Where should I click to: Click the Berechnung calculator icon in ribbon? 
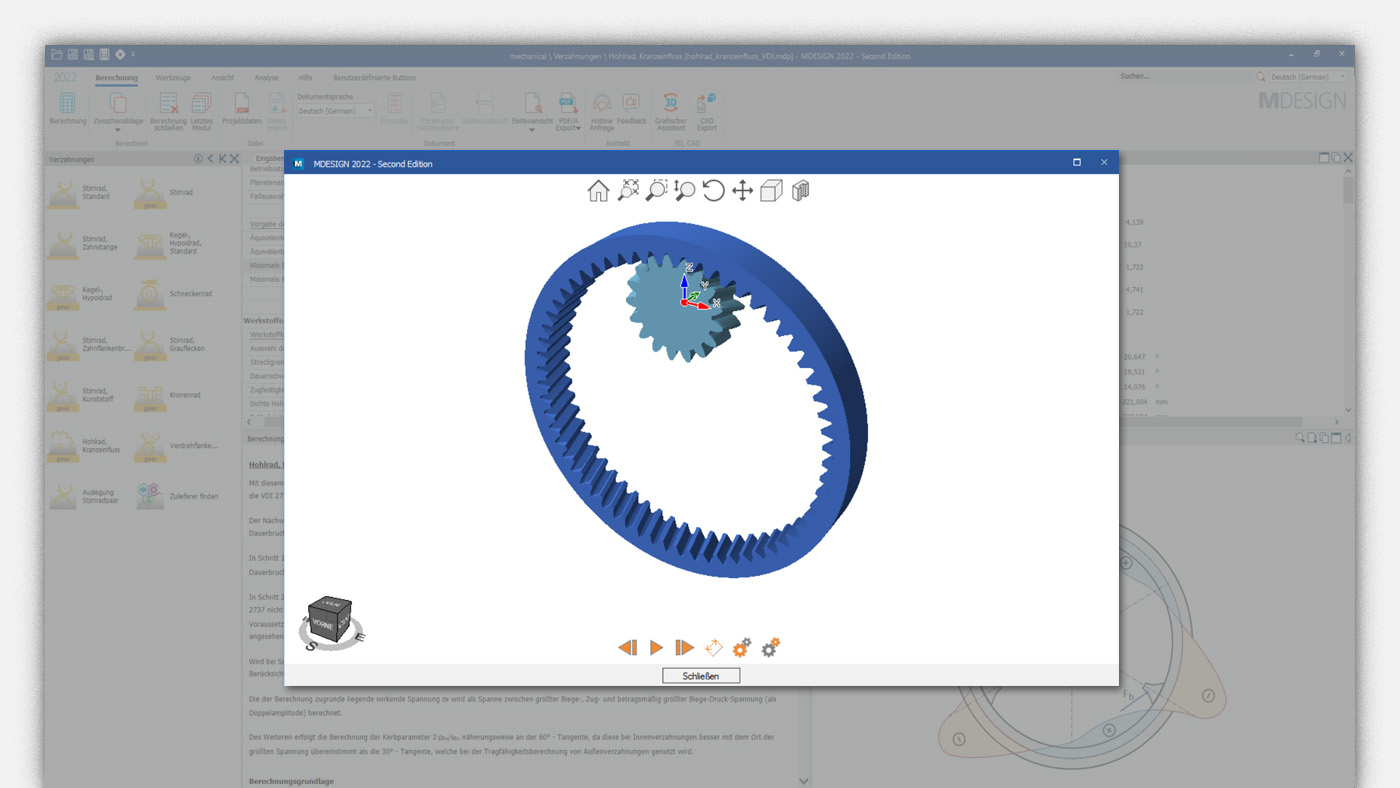tap(68, 110)
